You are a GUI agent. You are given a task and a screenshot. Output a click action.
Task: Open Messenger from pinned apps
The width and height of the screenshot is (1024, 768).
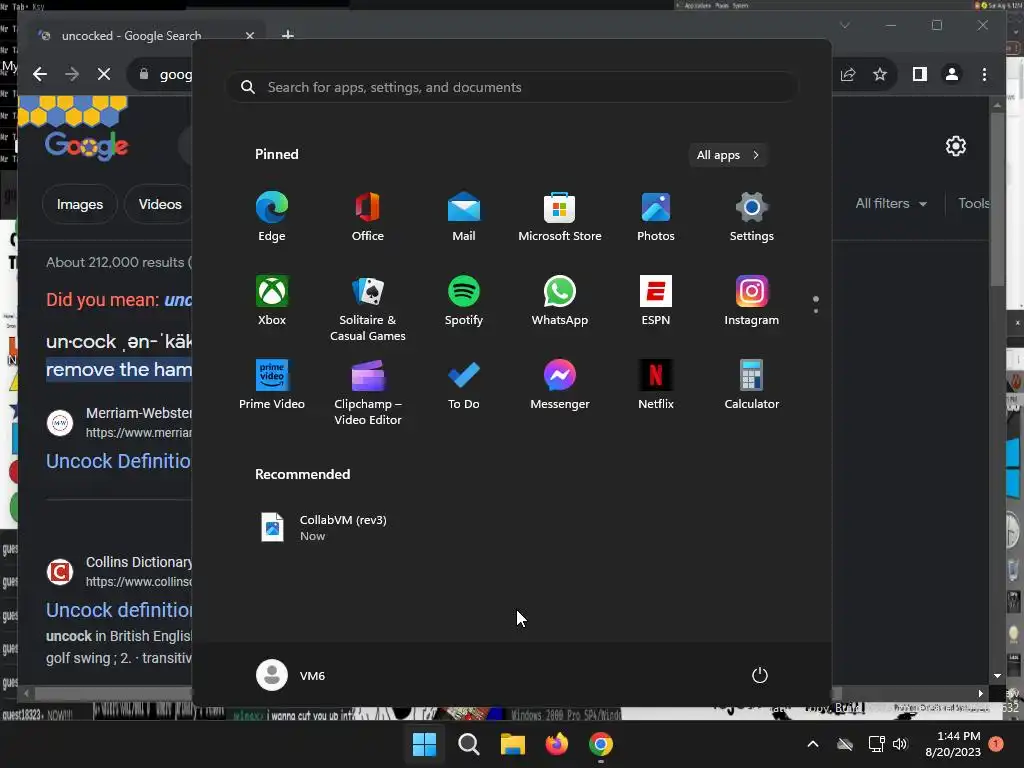coord(560,385)
